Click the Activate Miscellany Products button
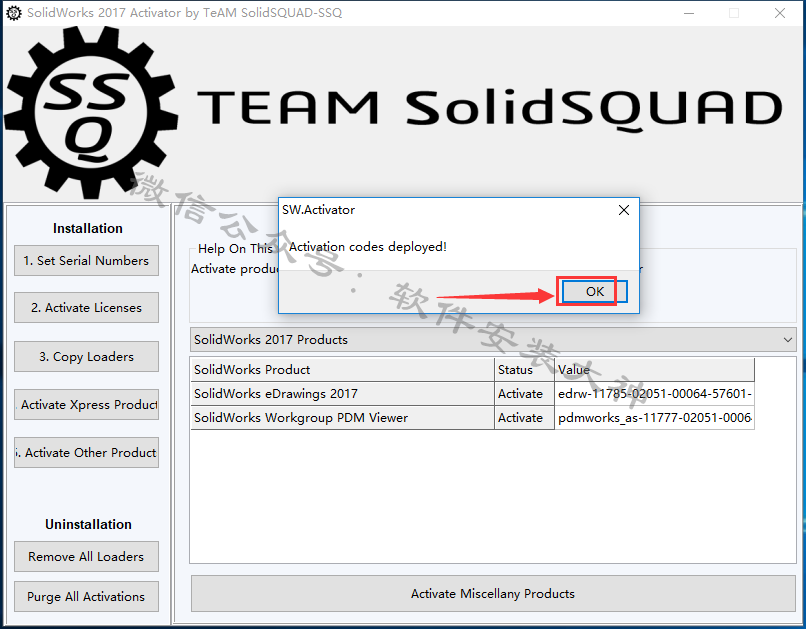Image resolution: width=806 pixels, height=629 pixels. click(x=493, y=594)
